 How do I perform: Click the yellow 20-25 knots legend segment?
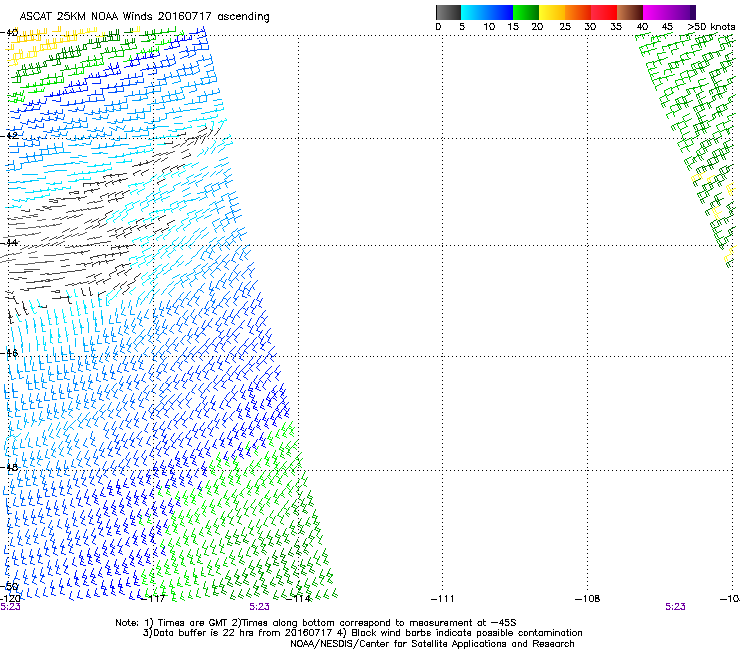[x=552, y=12]
